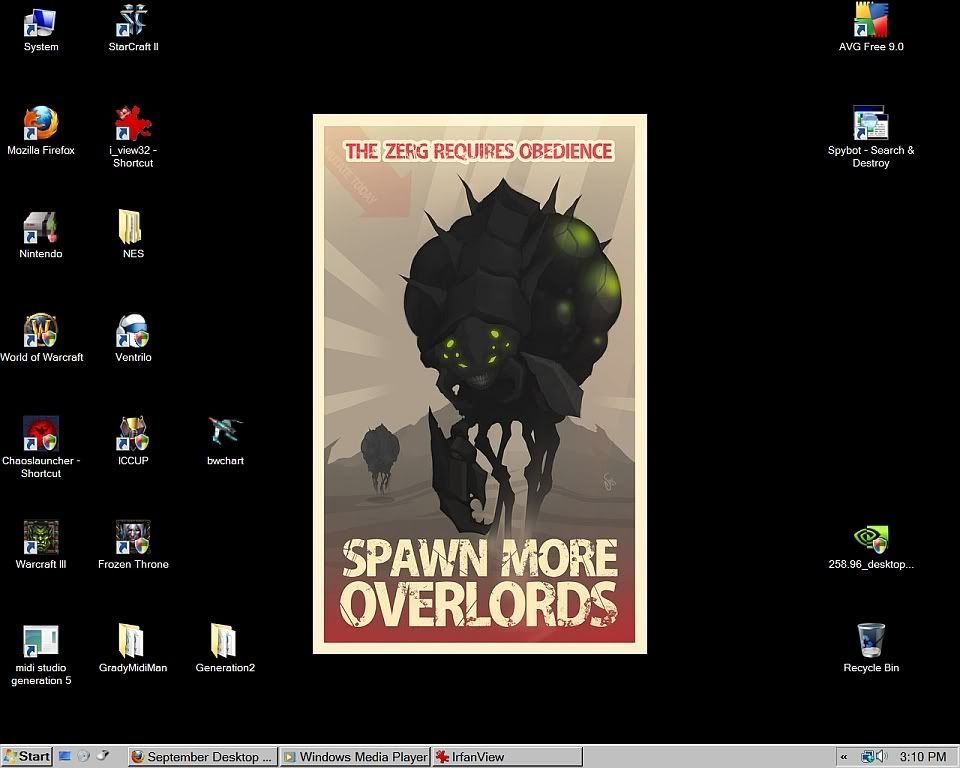Switch to Windows Media Player taskbar button
This screenshot has height=768, width=960.
(x=355, y=757)
